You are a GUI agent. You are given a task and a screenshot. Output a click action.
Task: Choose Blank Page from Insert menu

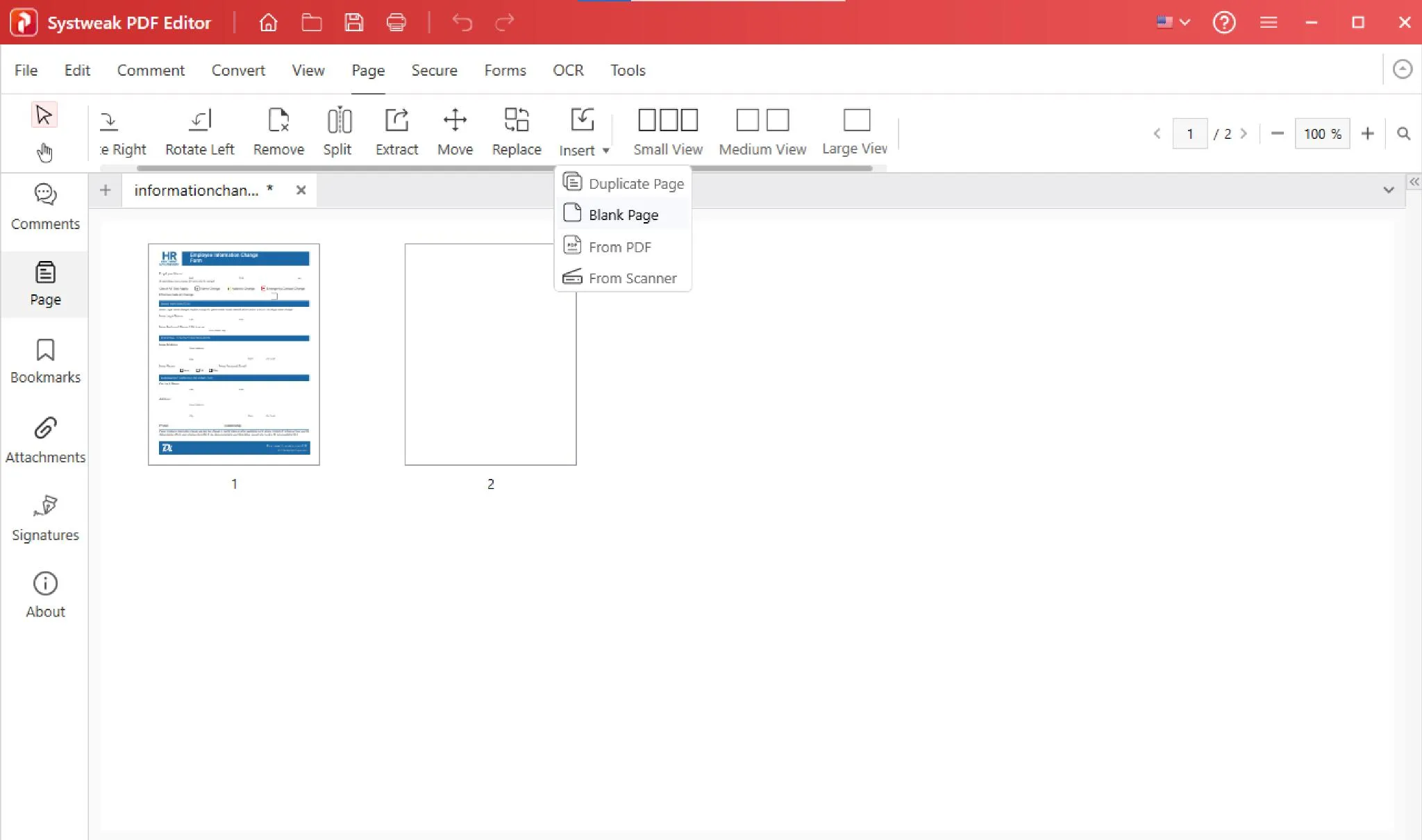623,215
